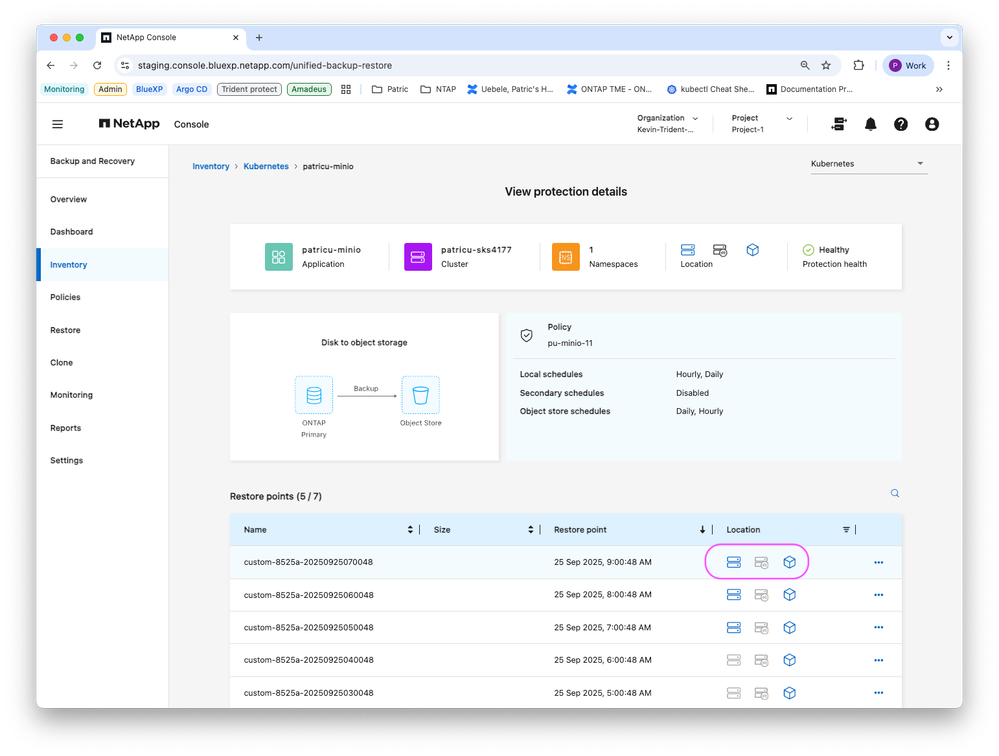
Task: Click the agents/connector icon in header
Action: (x=839, y=124)
